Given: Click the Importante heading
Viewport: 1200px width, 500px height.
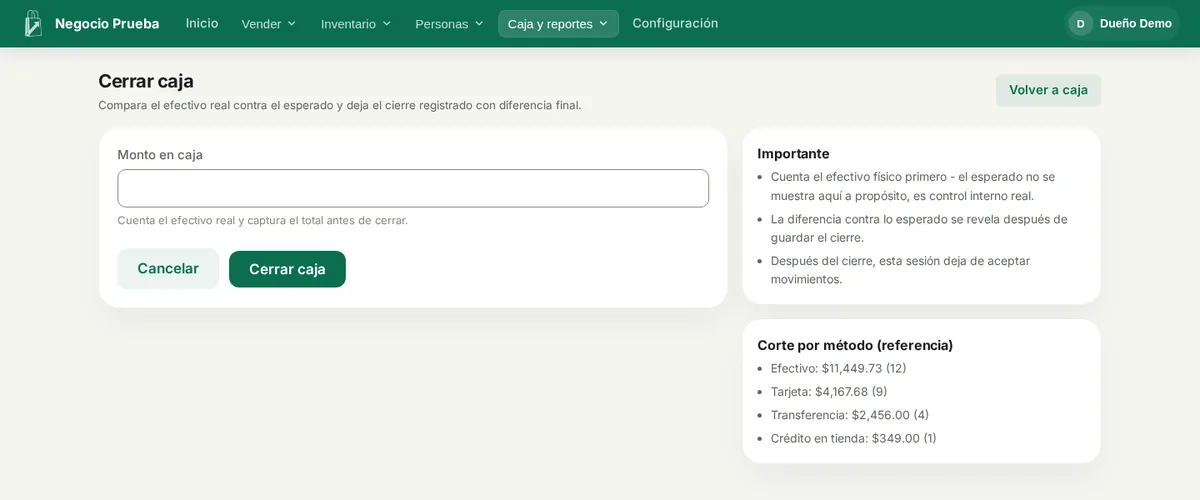Looking at the screenshot, I should point(793,153).
